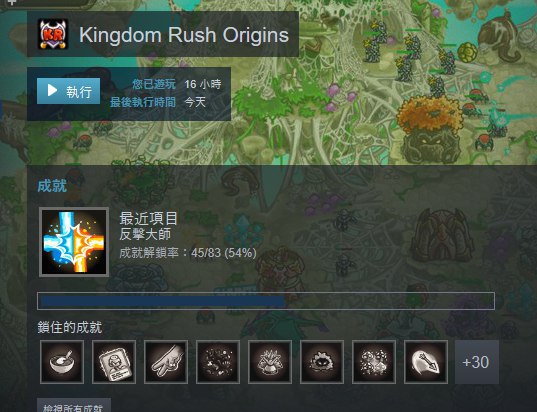Open the locked glittering flowers achievement icon
The width and height of the screenshot is (537, 412).
(374, 362)
